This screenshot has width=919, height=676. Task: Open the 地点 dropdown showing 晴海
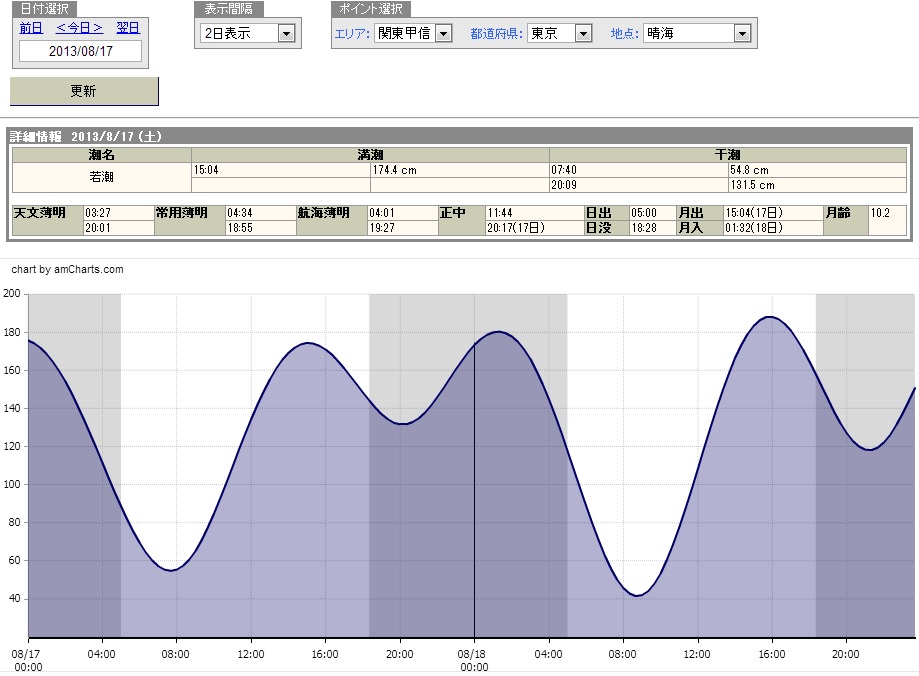pos(697,33)
